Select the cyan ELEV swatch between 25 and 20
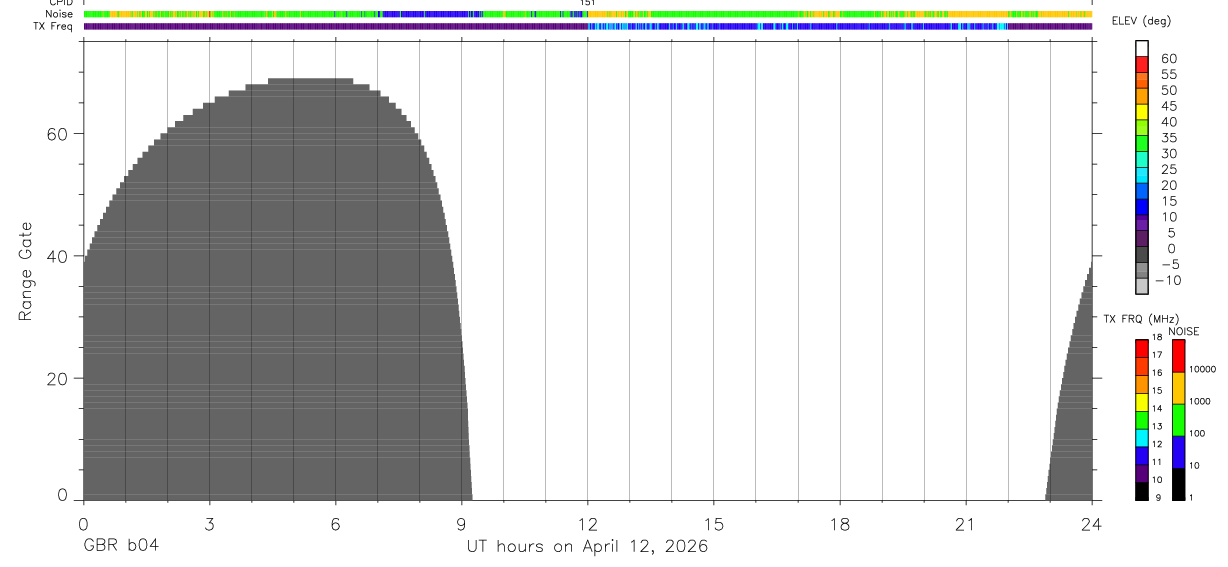The width and height of the screenshot is (1228, 567). tap(1142, 176)
